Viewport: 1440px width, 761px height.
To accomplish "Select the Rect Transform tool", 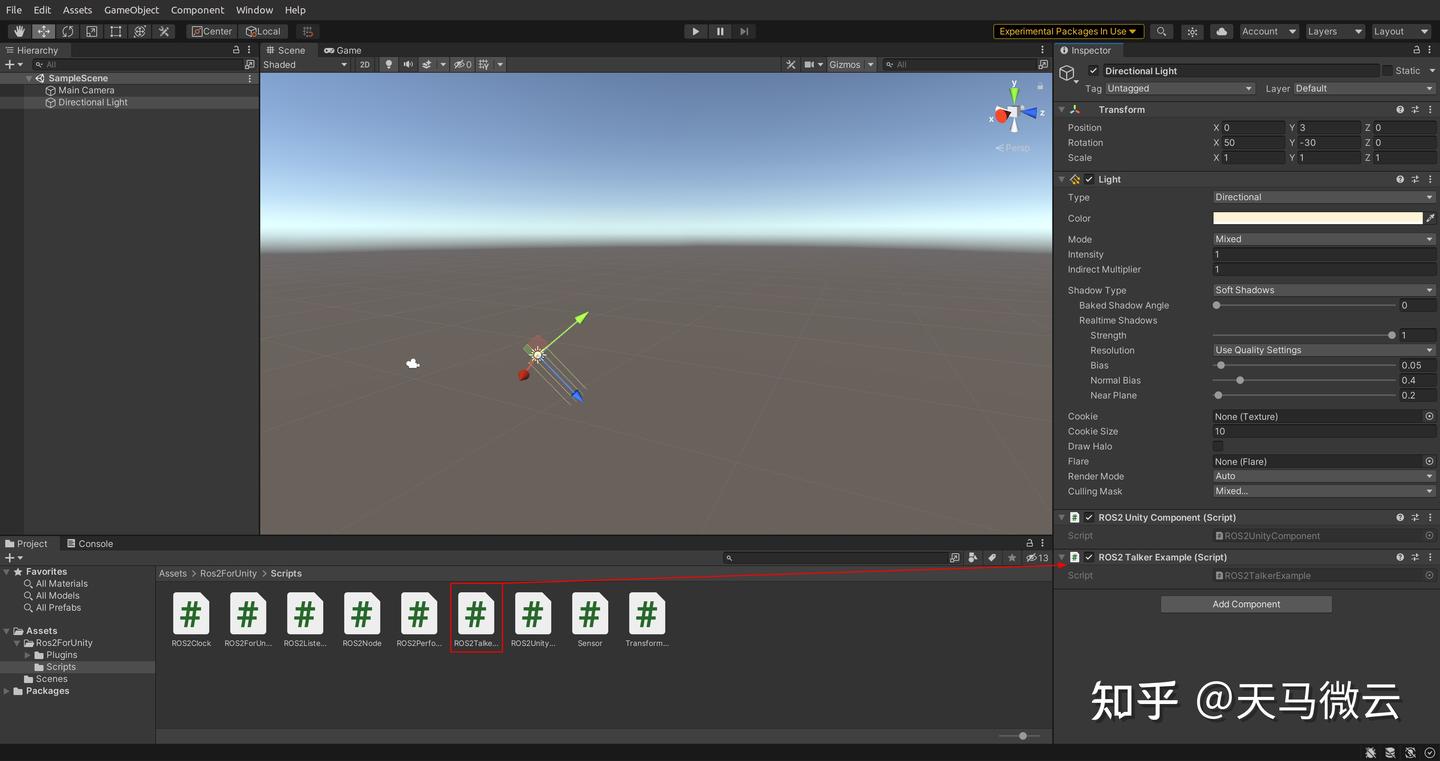I will coord(115,31).
